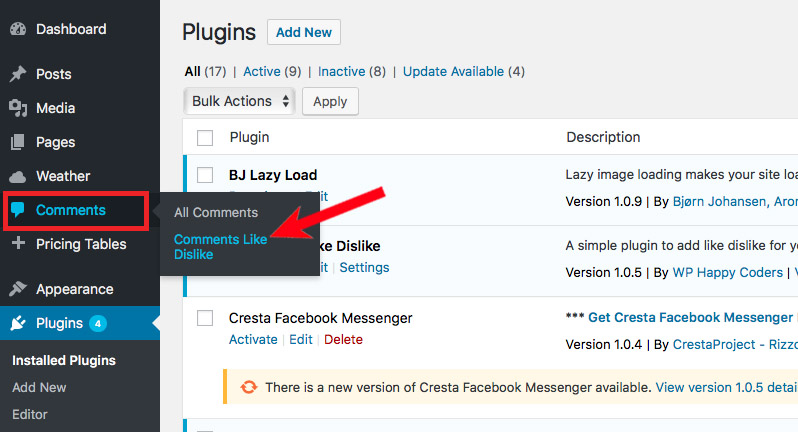Image resolution: width=798 pixels, height=432 pixels.
Task: Open Pricing Tables menu item
Action: (81, 244)
